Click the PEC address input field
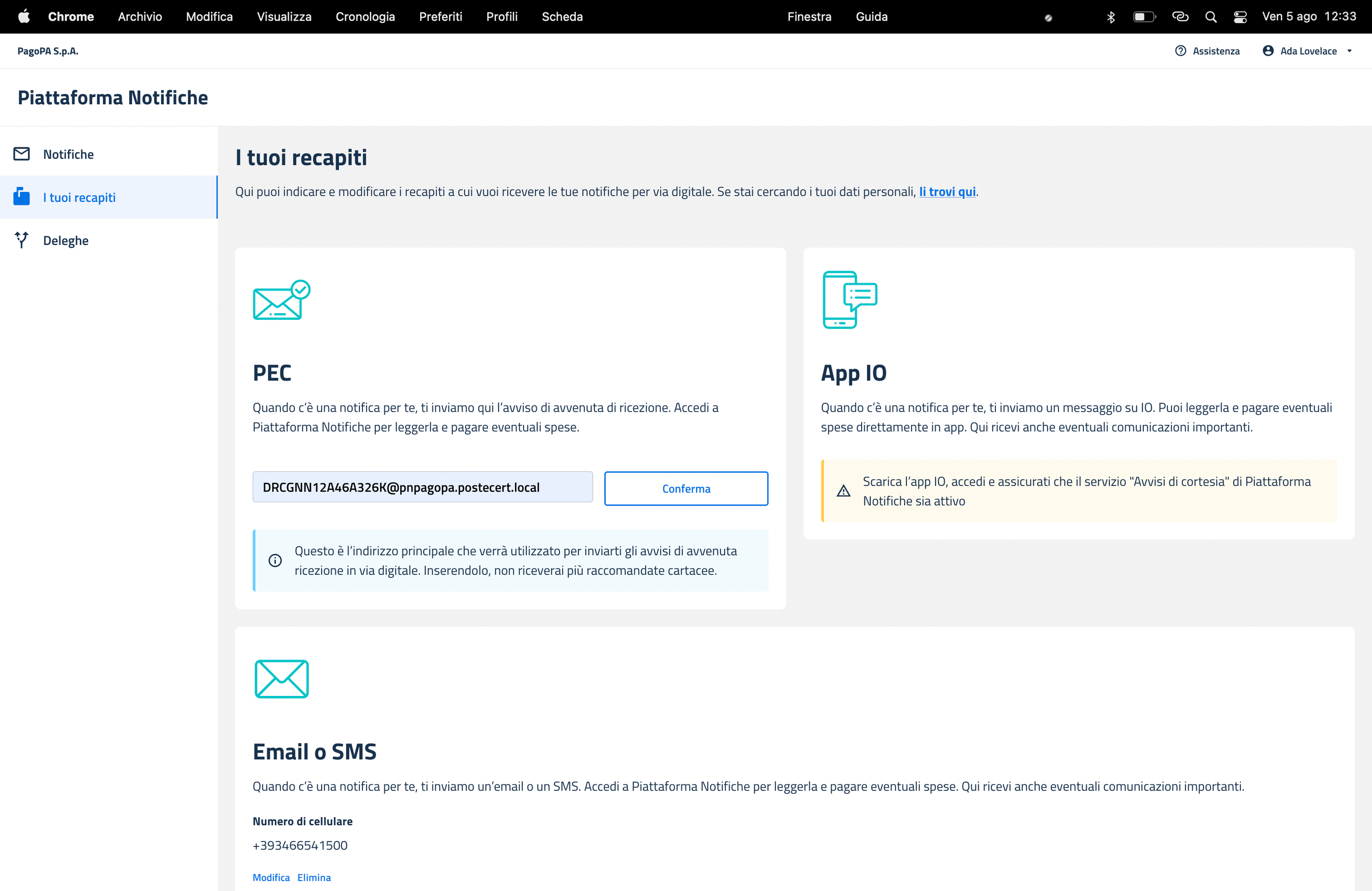Viewport: 1372px width, 891px height. tap(422, 488)
